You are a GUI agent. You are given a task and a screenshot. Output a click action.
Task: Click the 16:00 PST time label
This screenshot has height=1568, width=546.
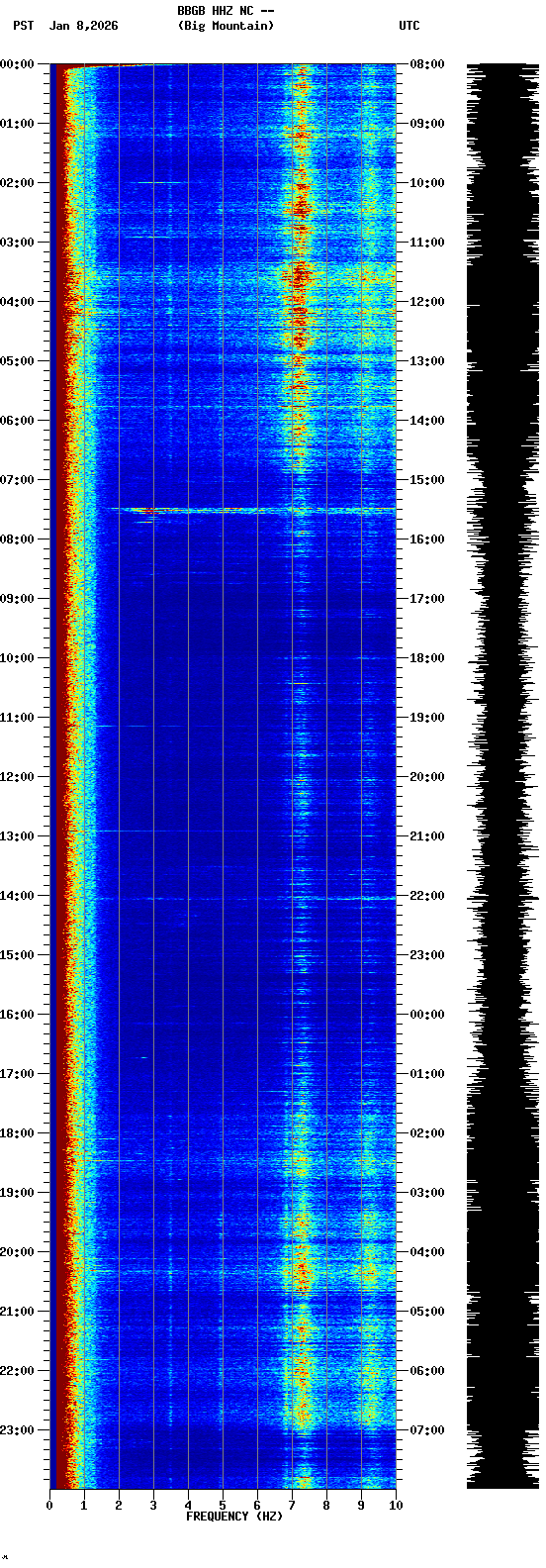click(17, 1015)
